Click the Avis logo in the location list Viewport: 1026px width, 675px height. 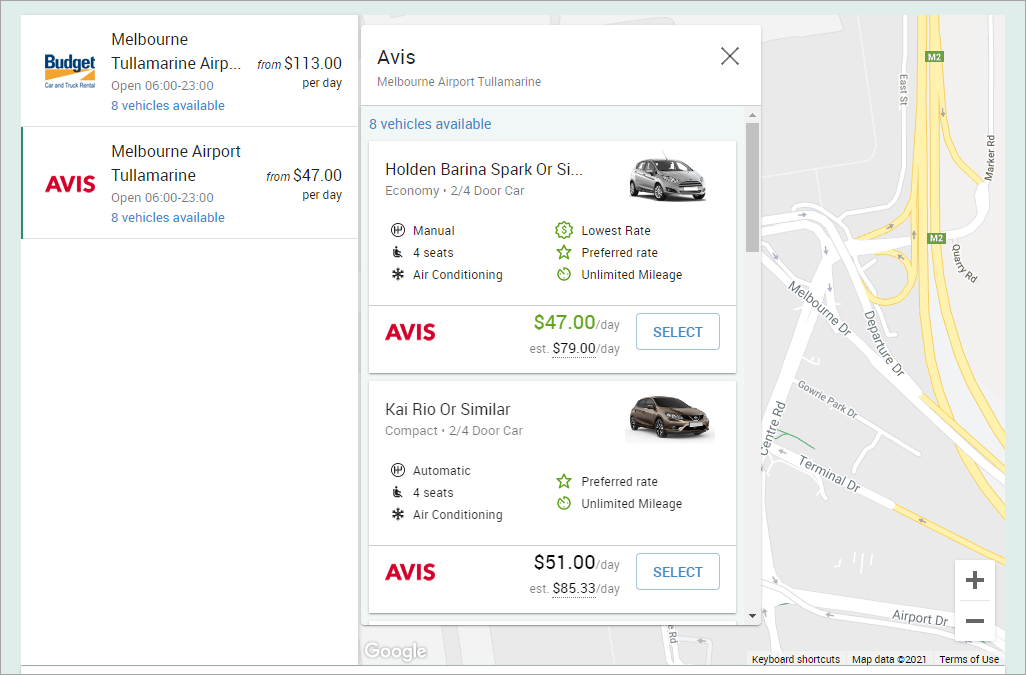click(x=70, y=184)
